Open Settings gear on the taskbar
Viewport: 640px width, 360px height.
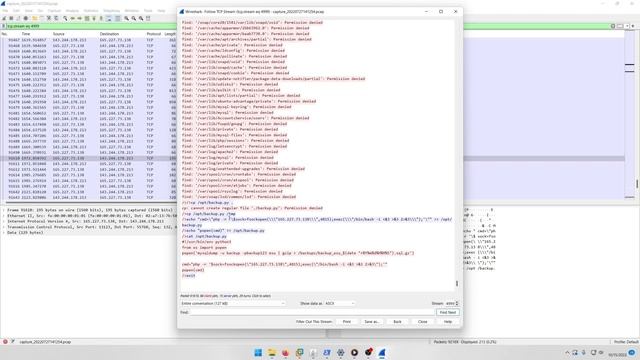(340, 353)
